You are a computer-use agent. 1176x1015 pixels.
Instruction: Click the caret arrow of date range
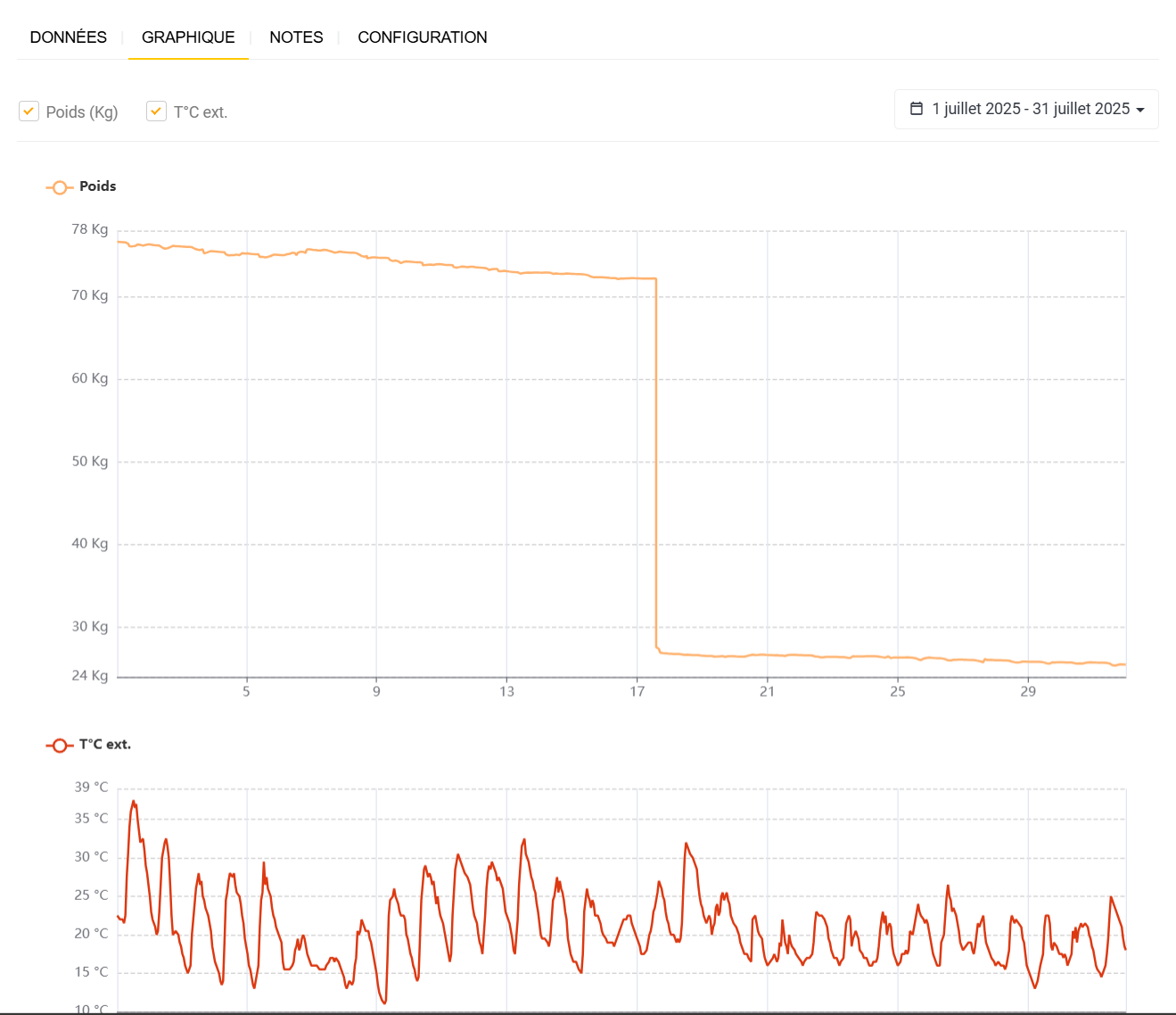(1140, 110)
